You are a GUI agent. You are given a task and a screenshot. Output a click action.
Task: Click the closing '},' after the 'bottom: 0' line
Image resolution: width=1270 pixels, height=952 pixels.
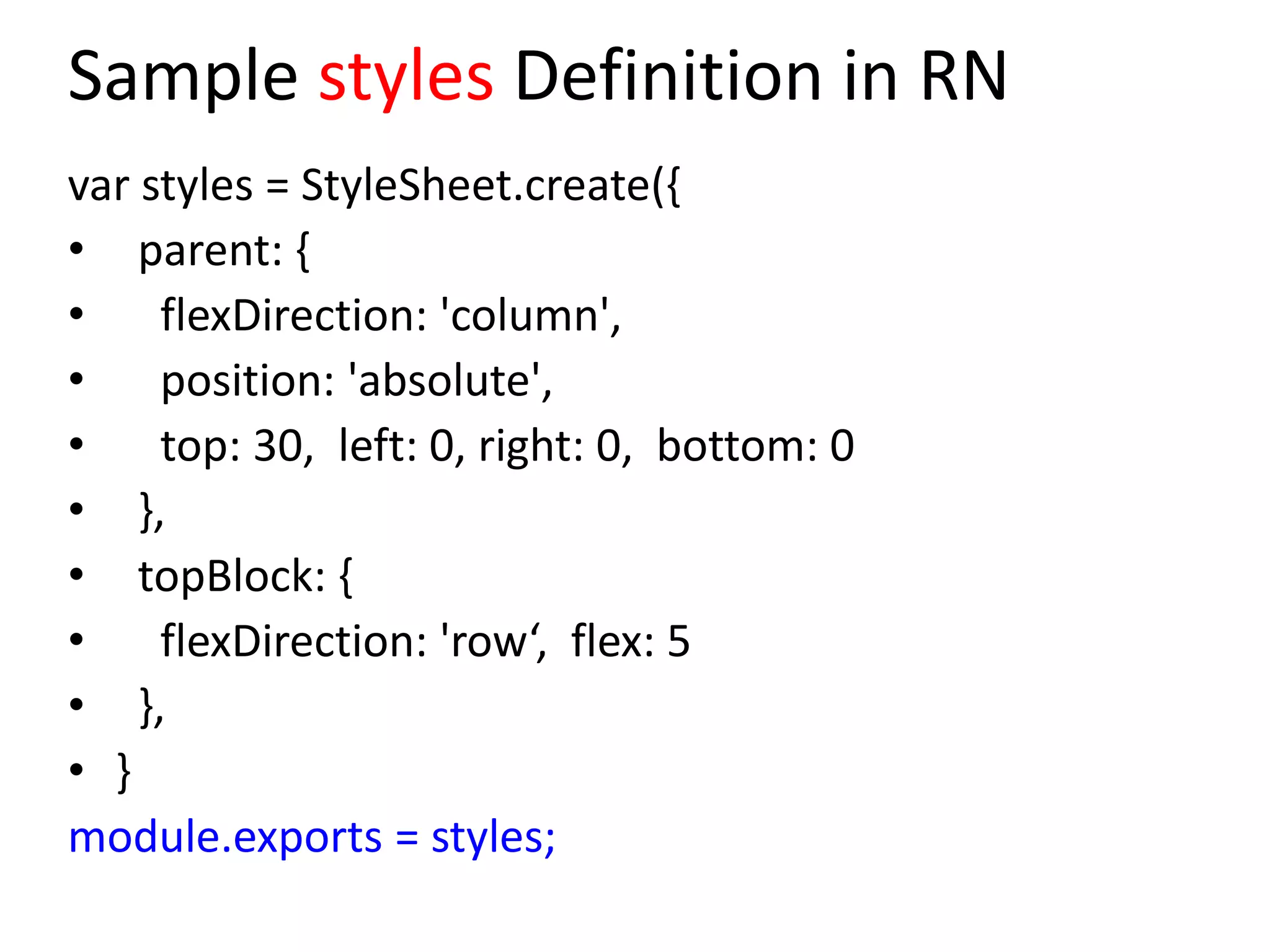click(x=152, y=513)
